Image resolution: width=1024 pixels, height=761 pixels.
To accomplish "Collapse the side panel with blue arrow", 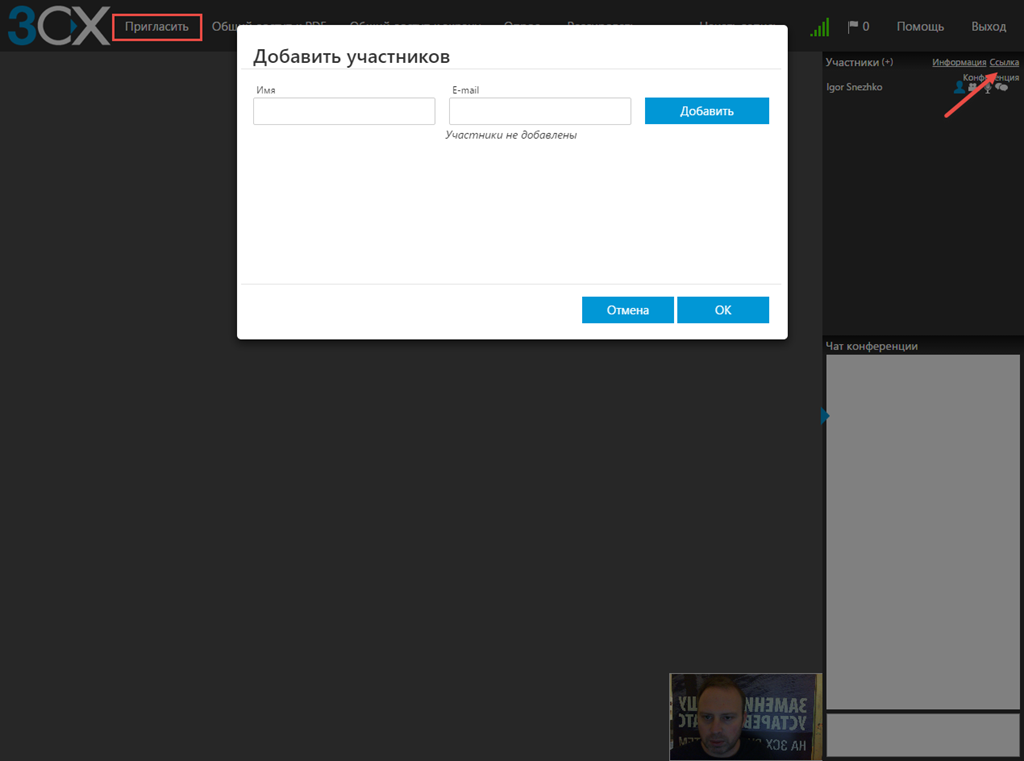I will pos(825,415).
